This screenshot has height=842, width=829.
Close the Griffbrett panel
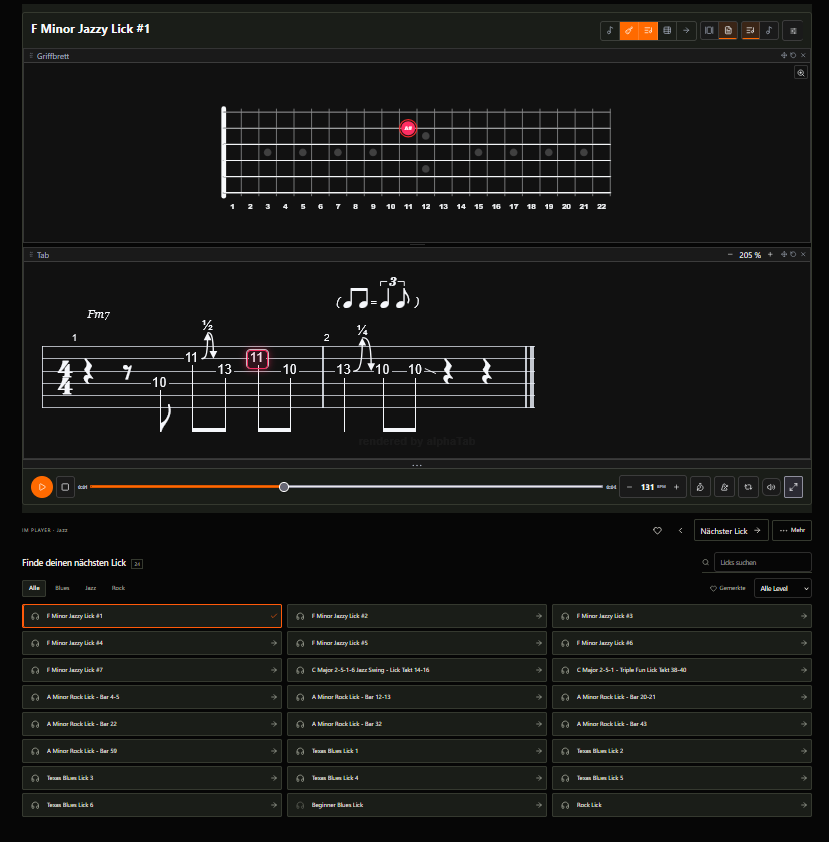tap(803, 55)
